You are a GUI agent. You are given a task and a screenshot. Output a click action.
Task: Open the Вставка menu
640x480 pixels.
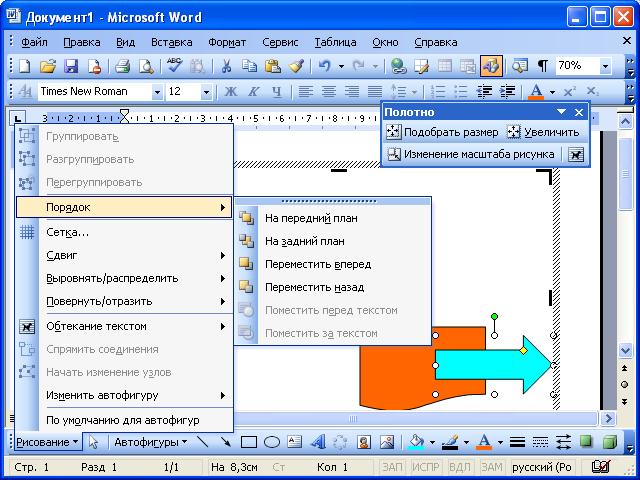(x=171, y=42)
